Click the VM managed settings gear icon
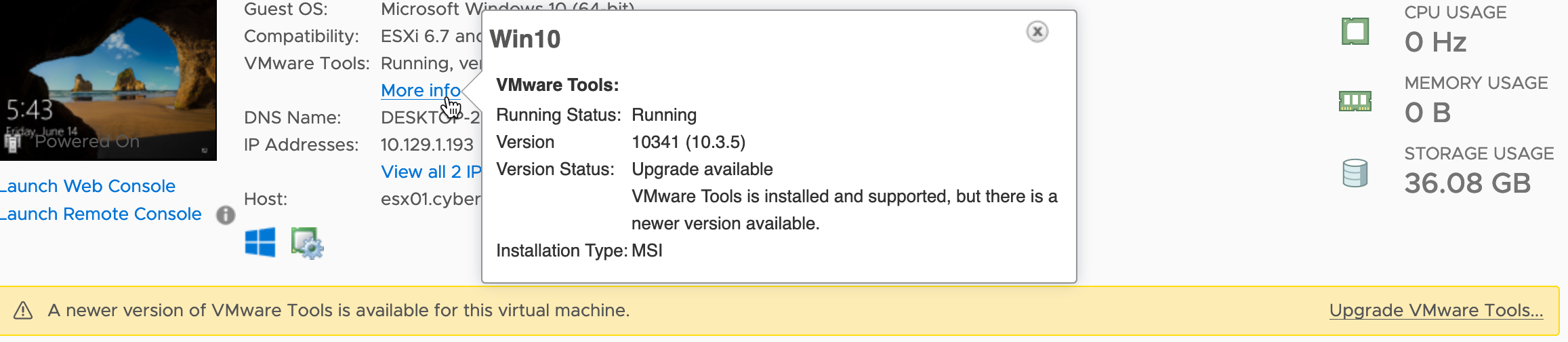 click(x=308, y=243)
